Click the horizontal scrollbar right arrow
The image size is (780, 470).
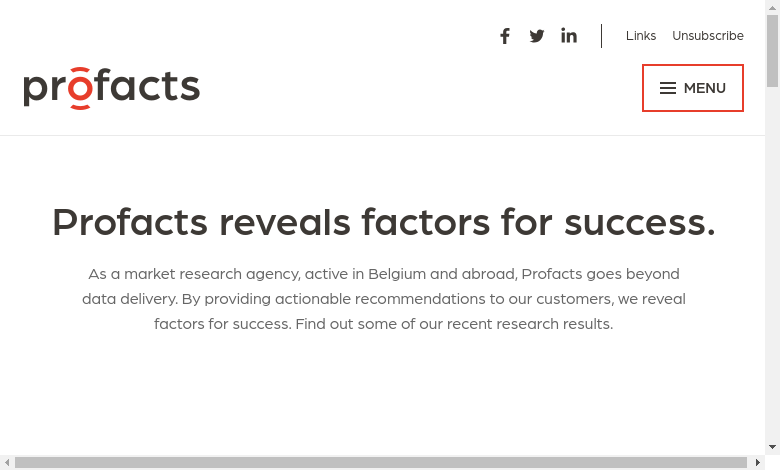tap(758, 462)
